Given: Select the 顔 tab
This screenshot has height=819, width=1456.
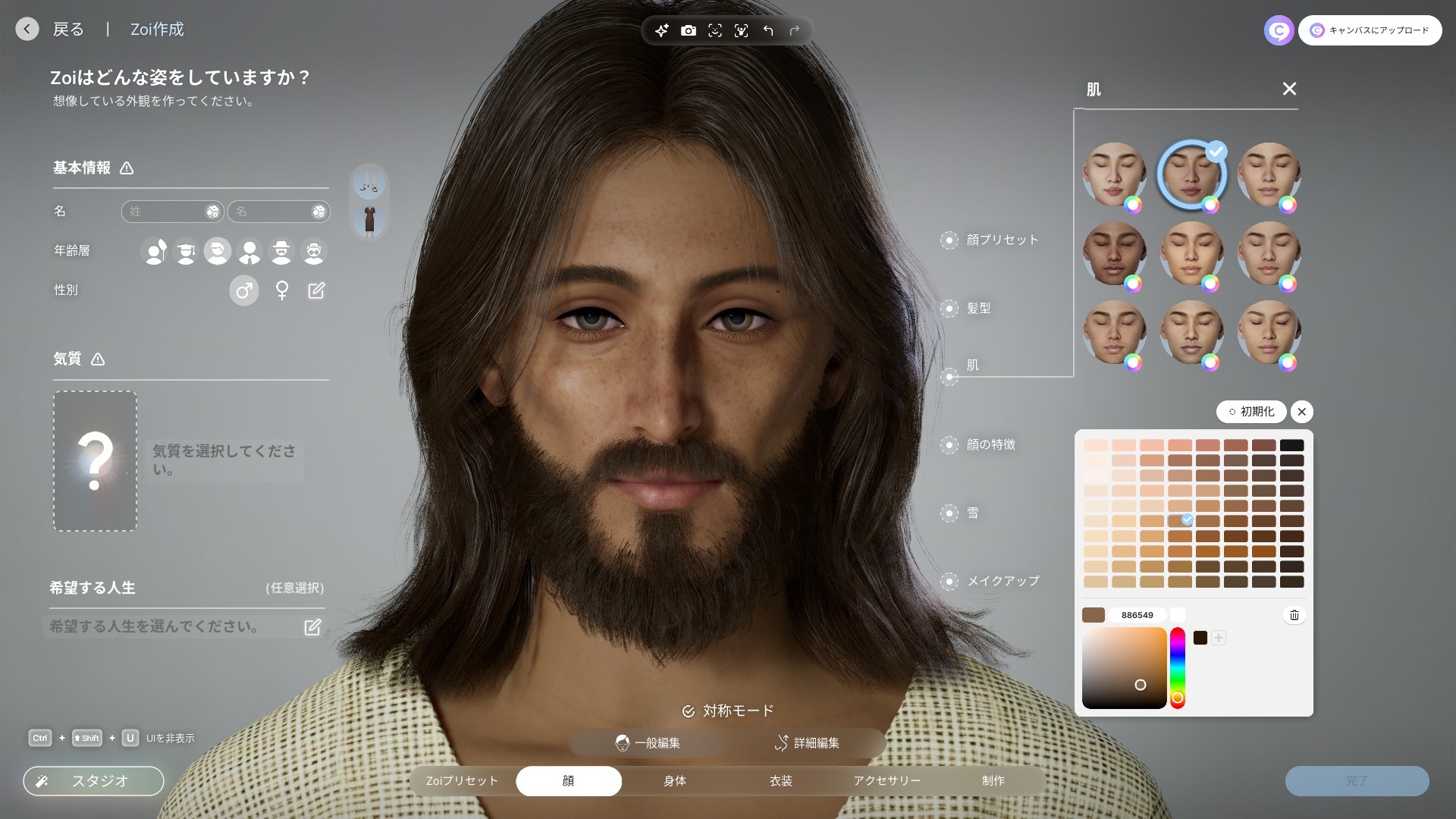Looking at the screenshot, I should coord(569,781).
